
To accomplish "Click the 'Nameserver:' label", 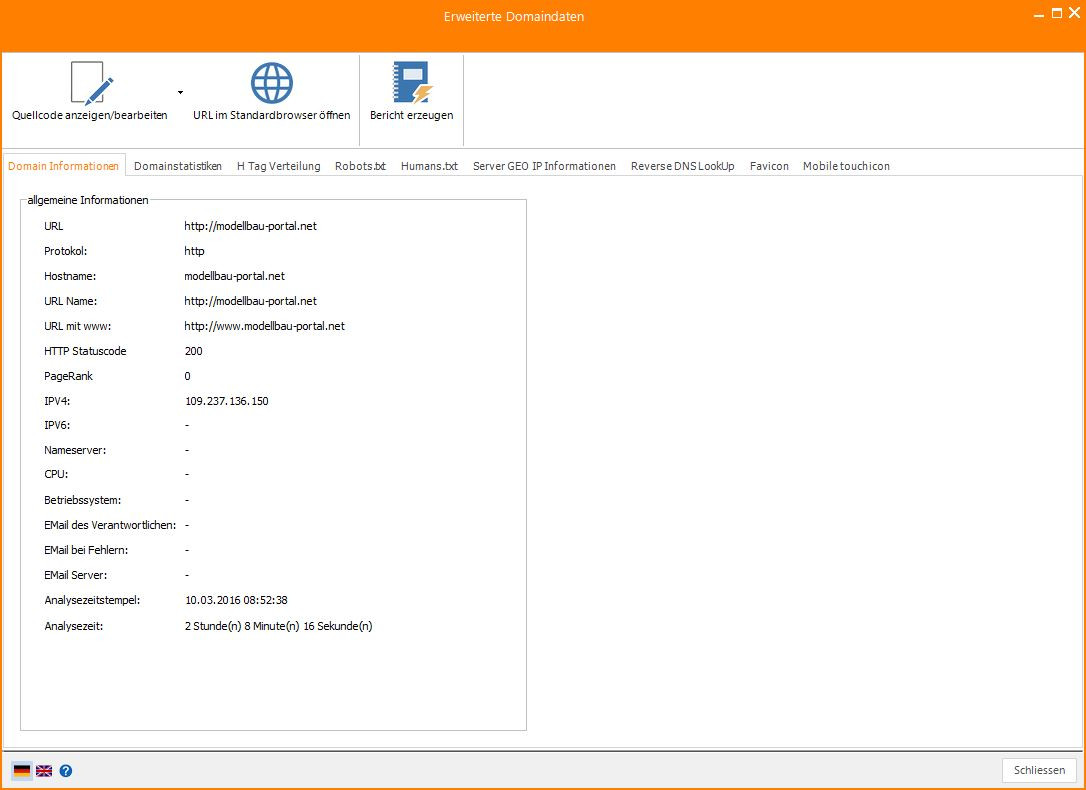I will point(75,451).
